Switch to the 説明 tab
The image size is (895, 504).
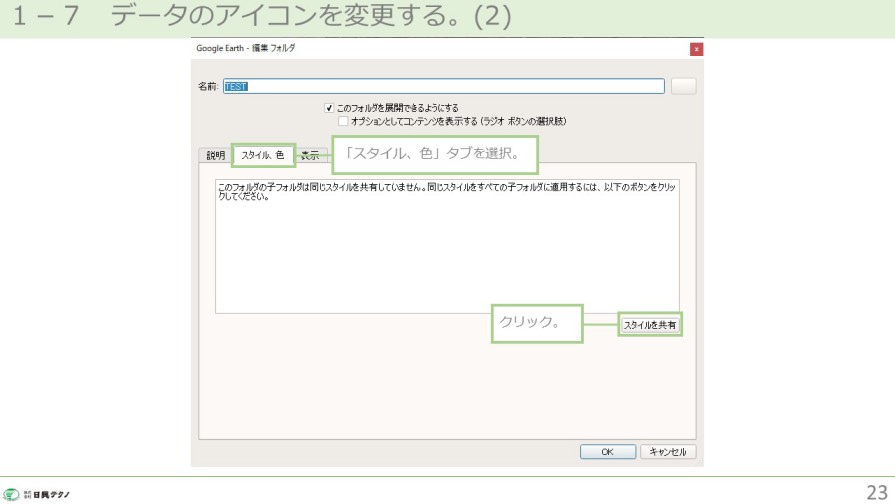tap(215, 155)
